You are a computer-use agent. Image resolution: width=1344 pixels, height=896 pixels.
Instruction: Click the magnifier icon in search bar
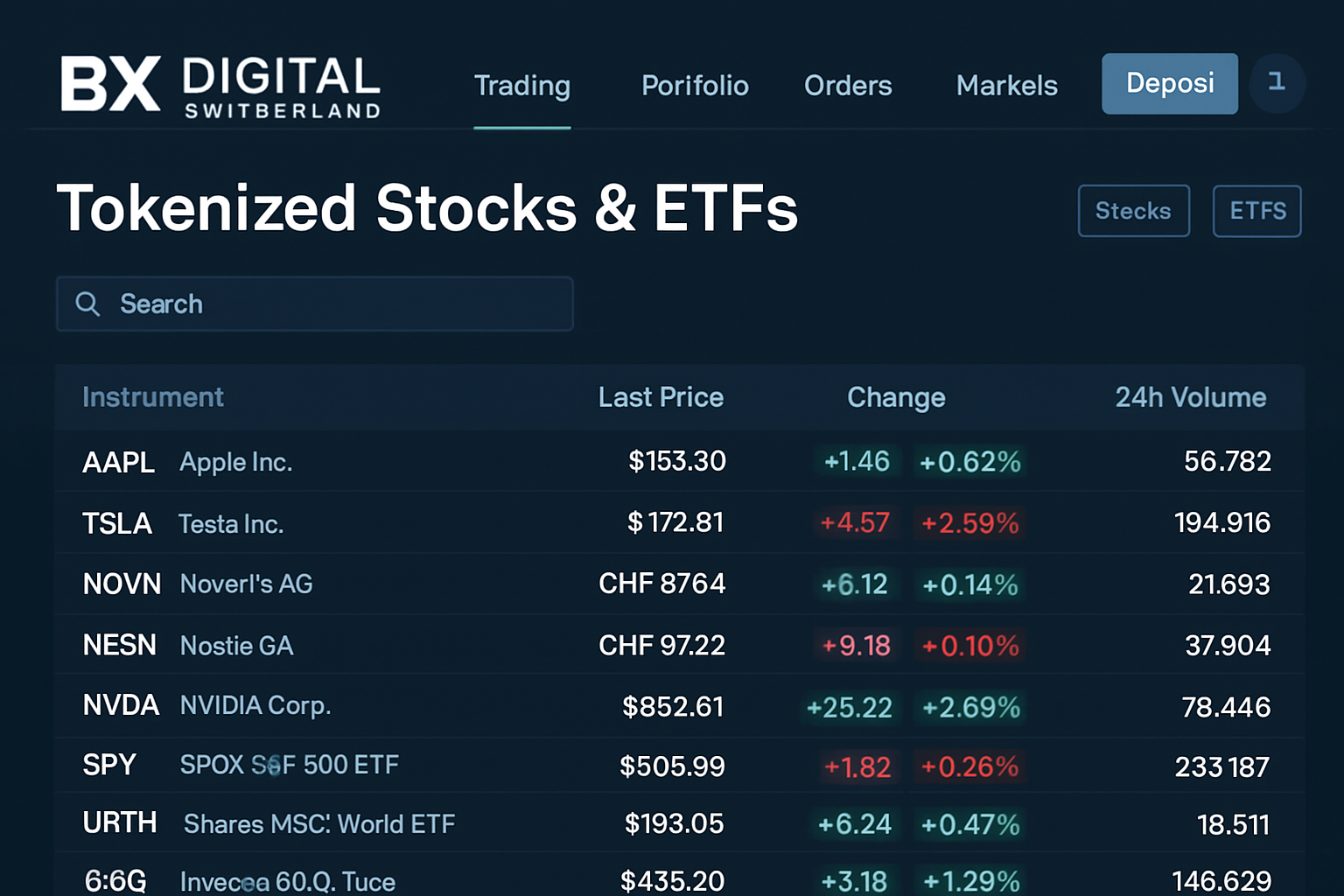(87, 304)
